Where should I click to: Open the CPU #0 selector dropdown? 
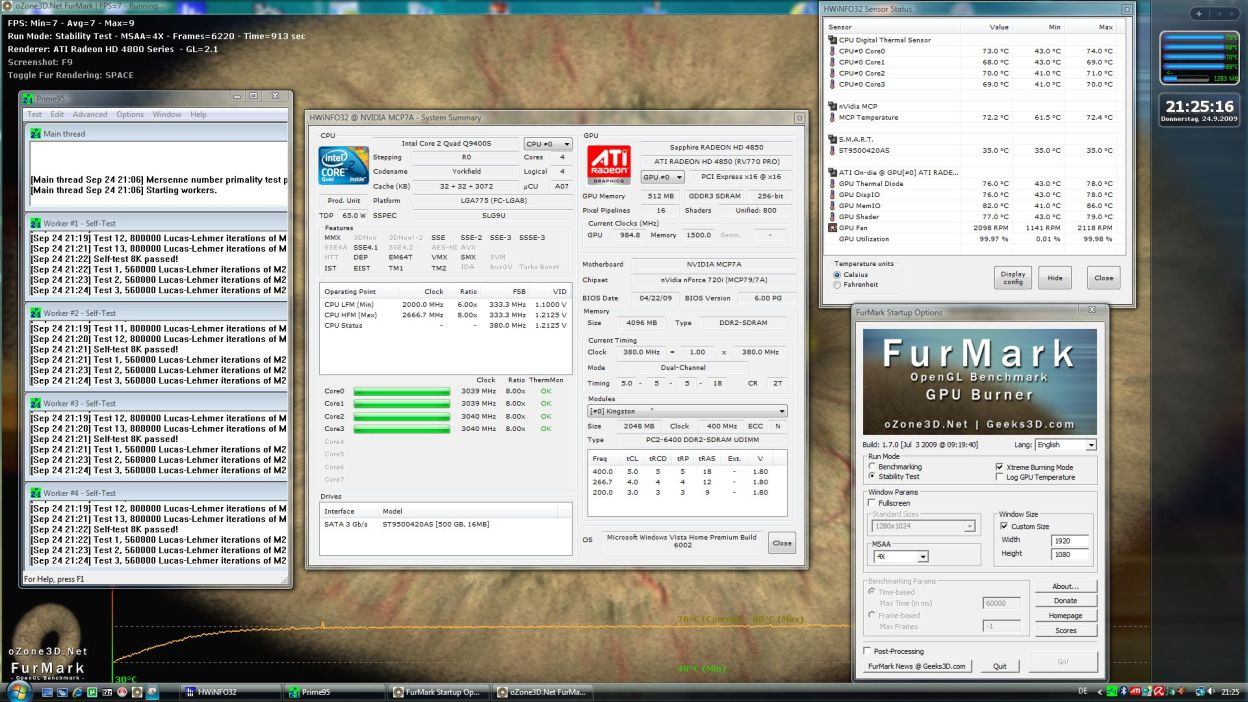point(548,144)
